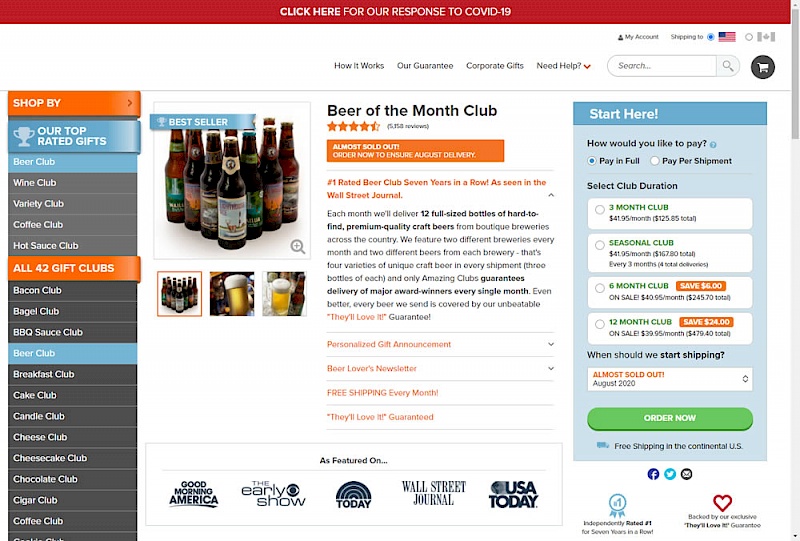Open the Need Help? menu
This screenshot has width=800, height=541.
point(563,66)
